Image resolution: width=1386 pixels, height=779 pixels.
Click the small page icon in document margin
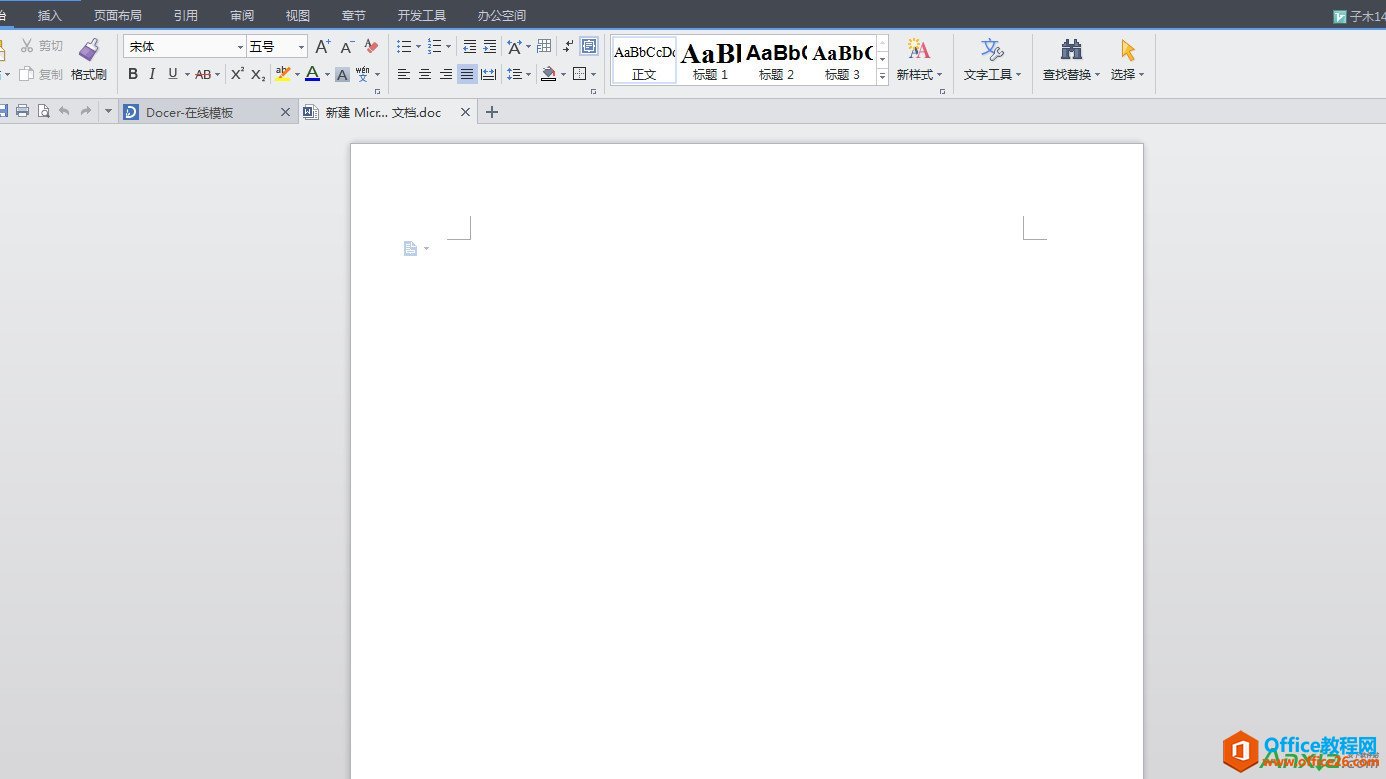pos(410,248)
